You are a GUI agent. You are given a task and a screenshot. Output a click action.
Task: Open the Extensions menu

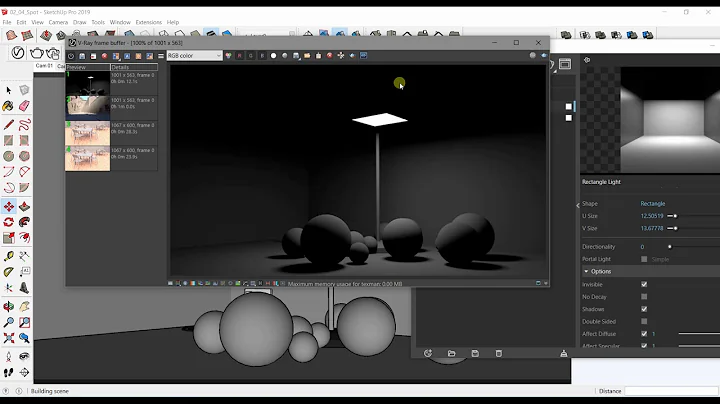tap(148, 22)
